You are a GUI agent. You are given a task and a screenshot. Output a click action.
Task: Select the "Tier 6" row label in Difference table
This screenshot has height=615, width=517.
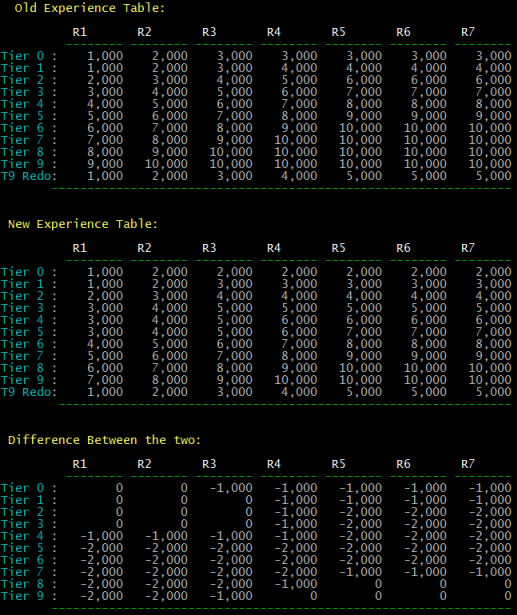pos(22,560)
